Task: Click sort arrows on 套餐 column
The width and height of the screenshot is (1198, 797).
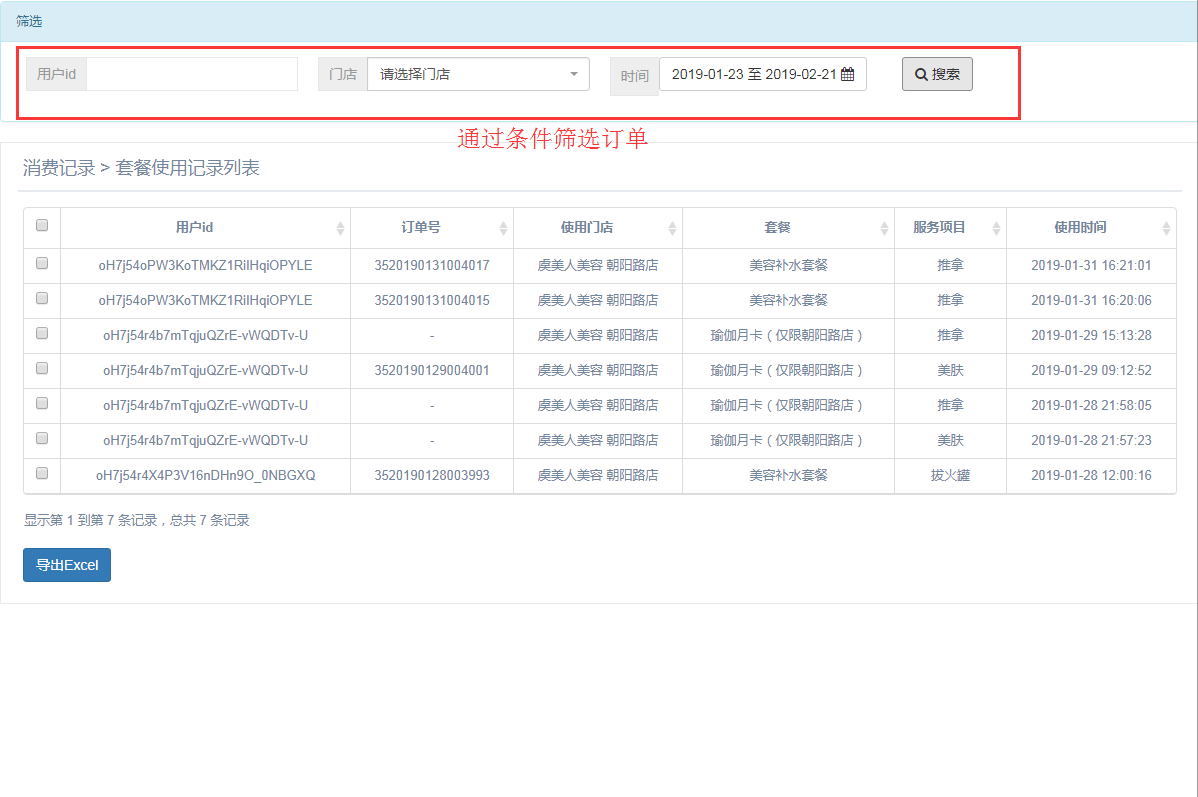Action: 884,228
